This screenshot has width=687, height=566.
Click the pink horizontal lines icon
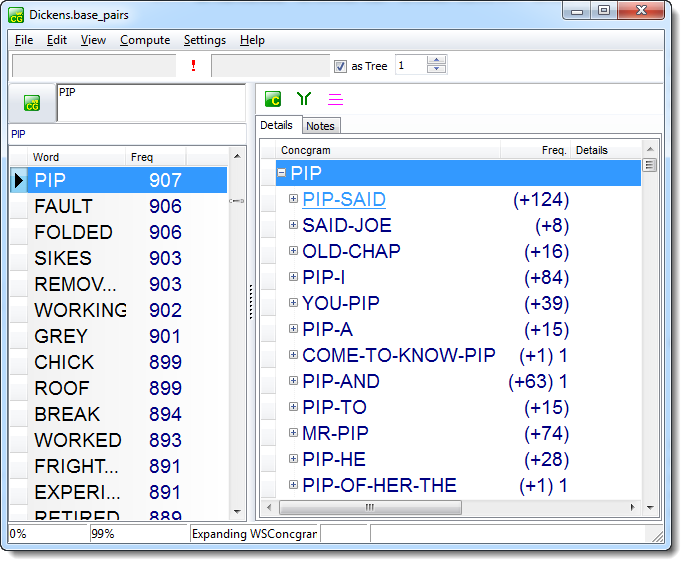tap(336, 99)
